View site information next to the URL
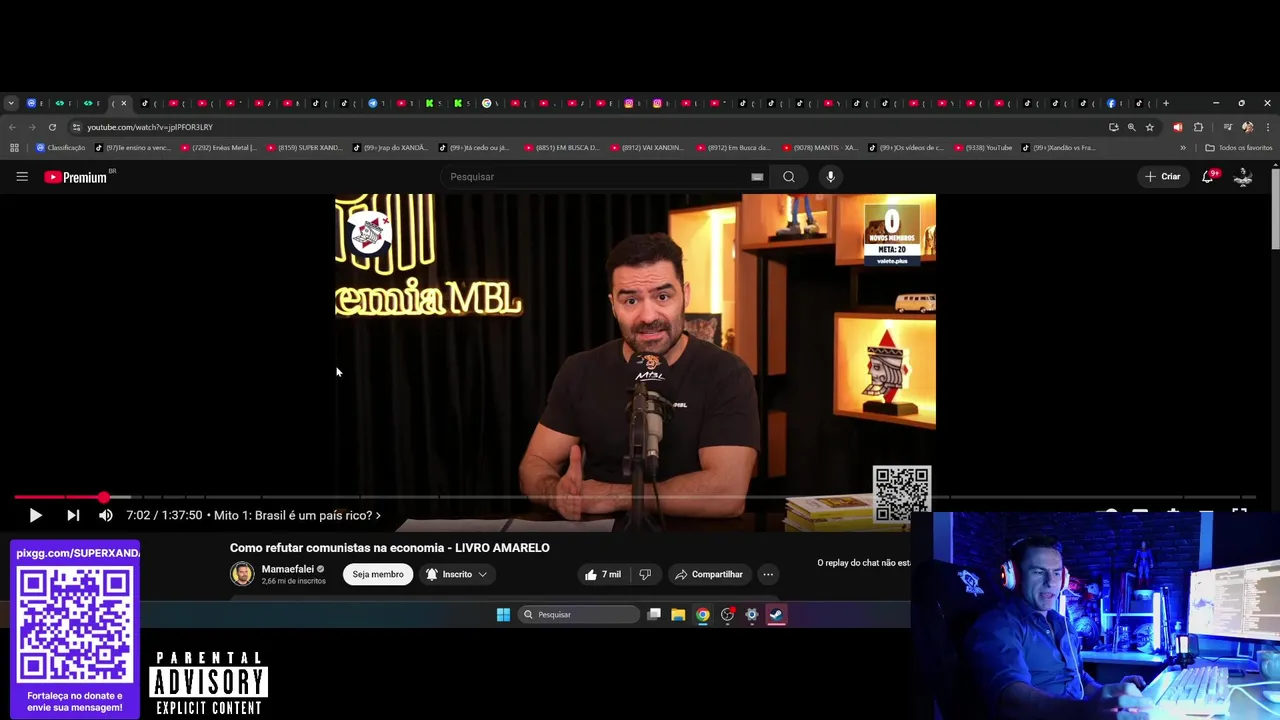The height and width of the screenshot is (720, 1280). [x=76, y=127]
